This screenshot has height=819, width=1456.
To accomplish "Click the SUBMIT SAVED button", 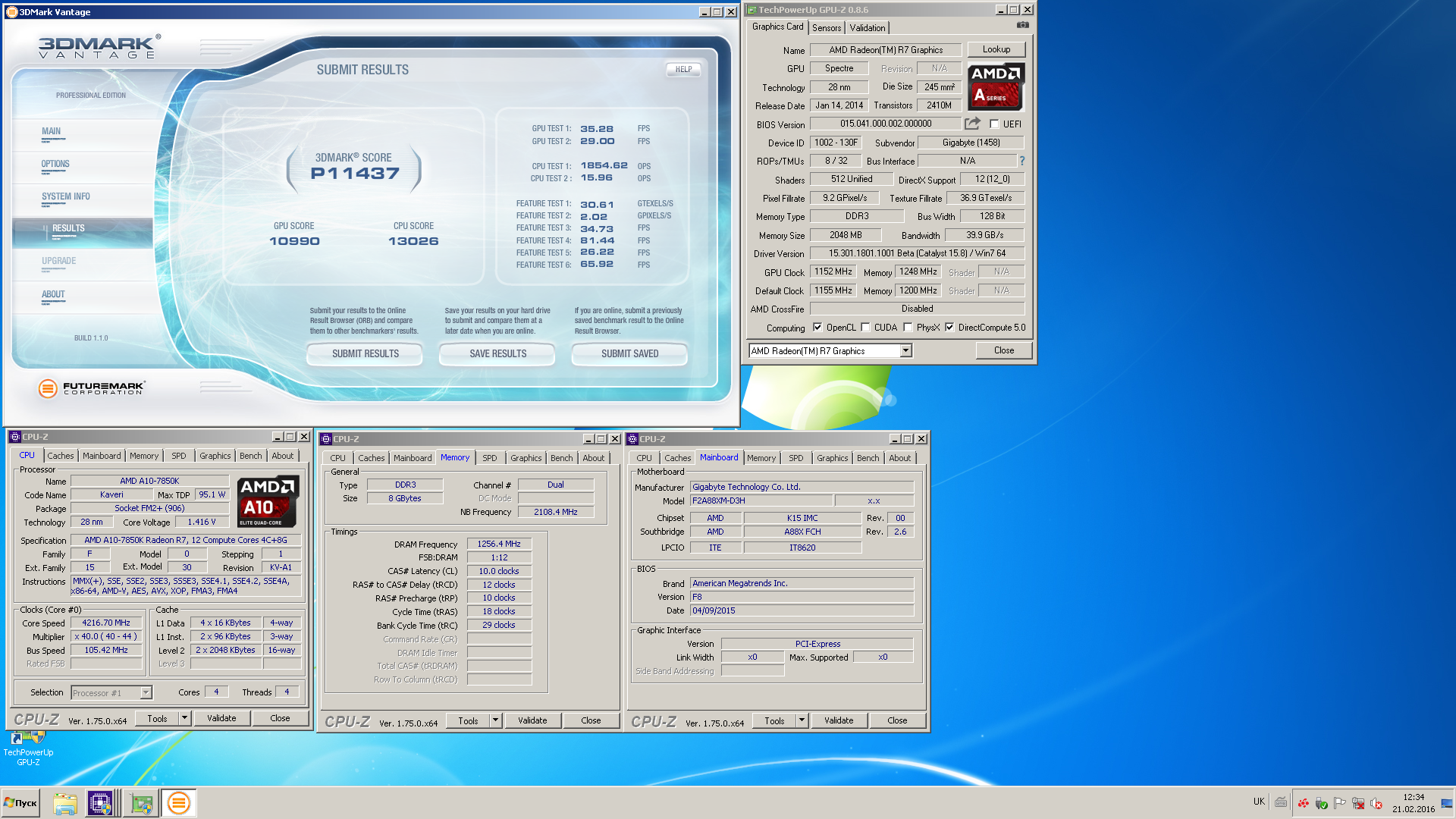I will [x=629, y=354].
